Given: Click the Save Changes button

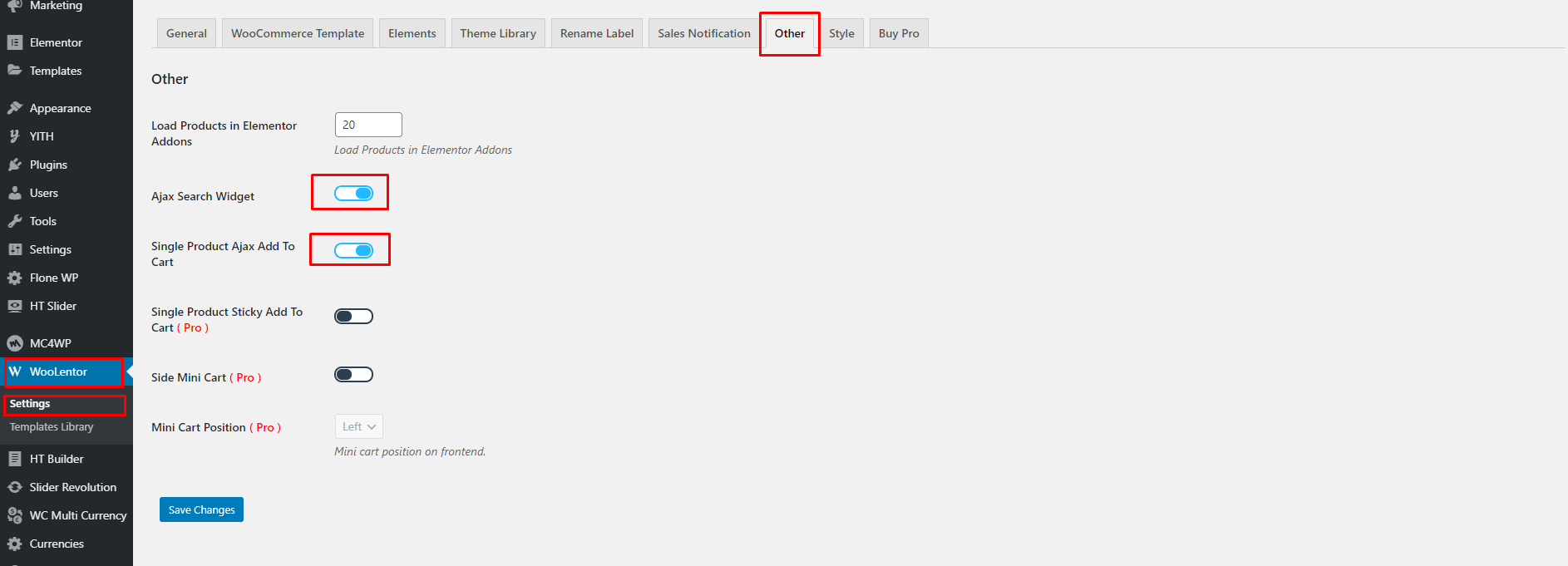Looking at the screenshot, I should pyautogui.click(x=201, y=509).
